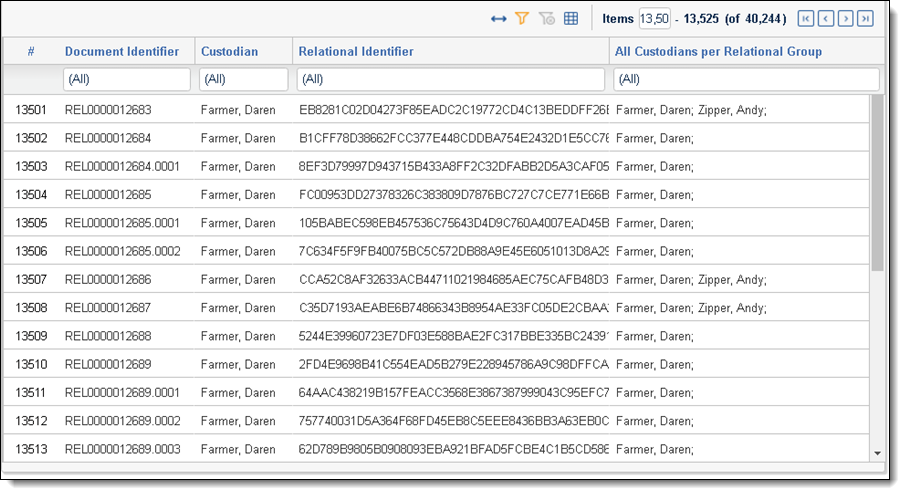Image resolution: width=905 pixels, height=495 pixels.
Task: Click the resize columns double-arrow icon
Action: (x=498, y=19)
